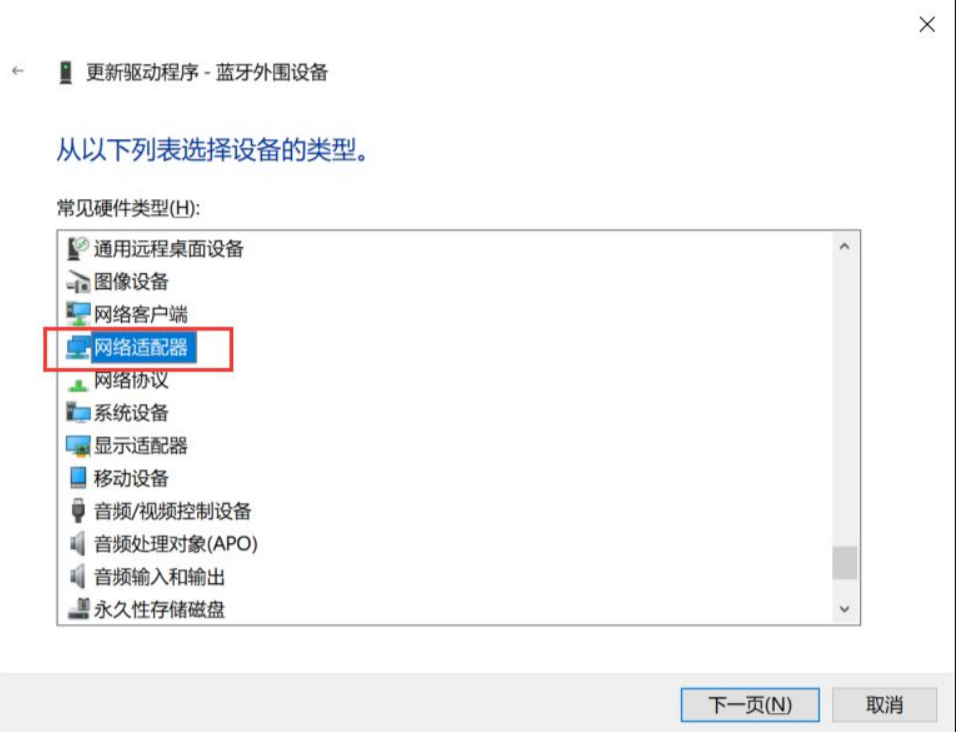Click the 显示适配器 monitor icon

[78, 446]
